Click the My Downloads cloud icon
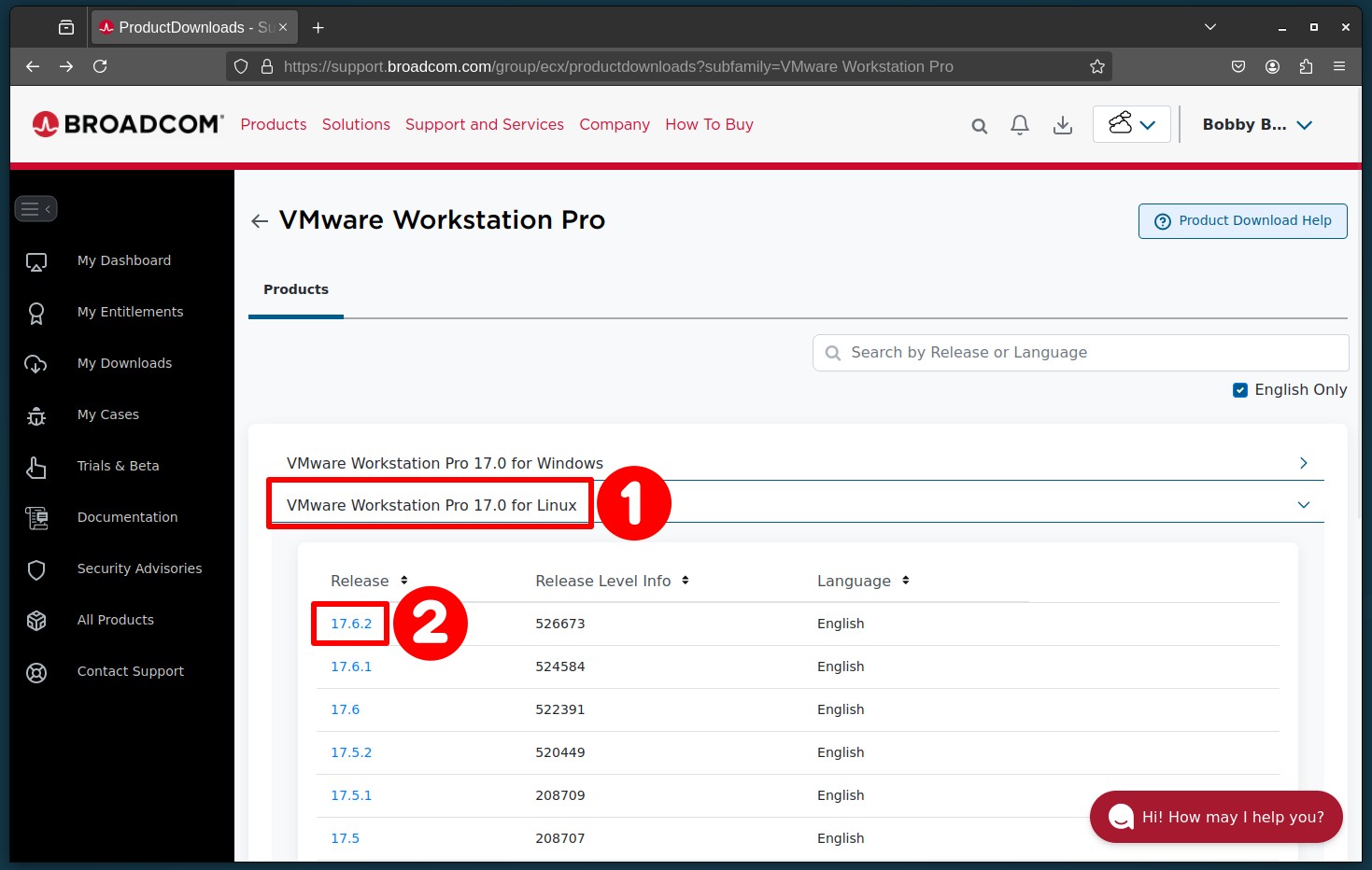Screen dimensions: 1372x870 click(36, 364)
